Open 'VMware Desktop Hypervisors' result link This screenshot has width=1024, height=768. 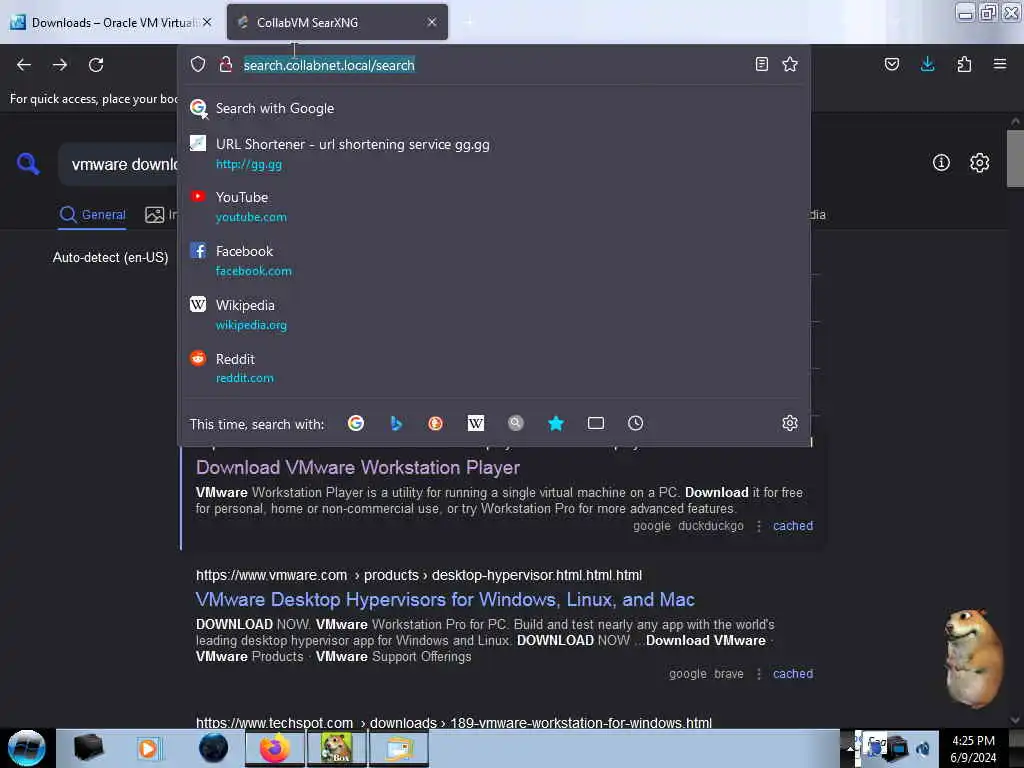coord(445,600)
